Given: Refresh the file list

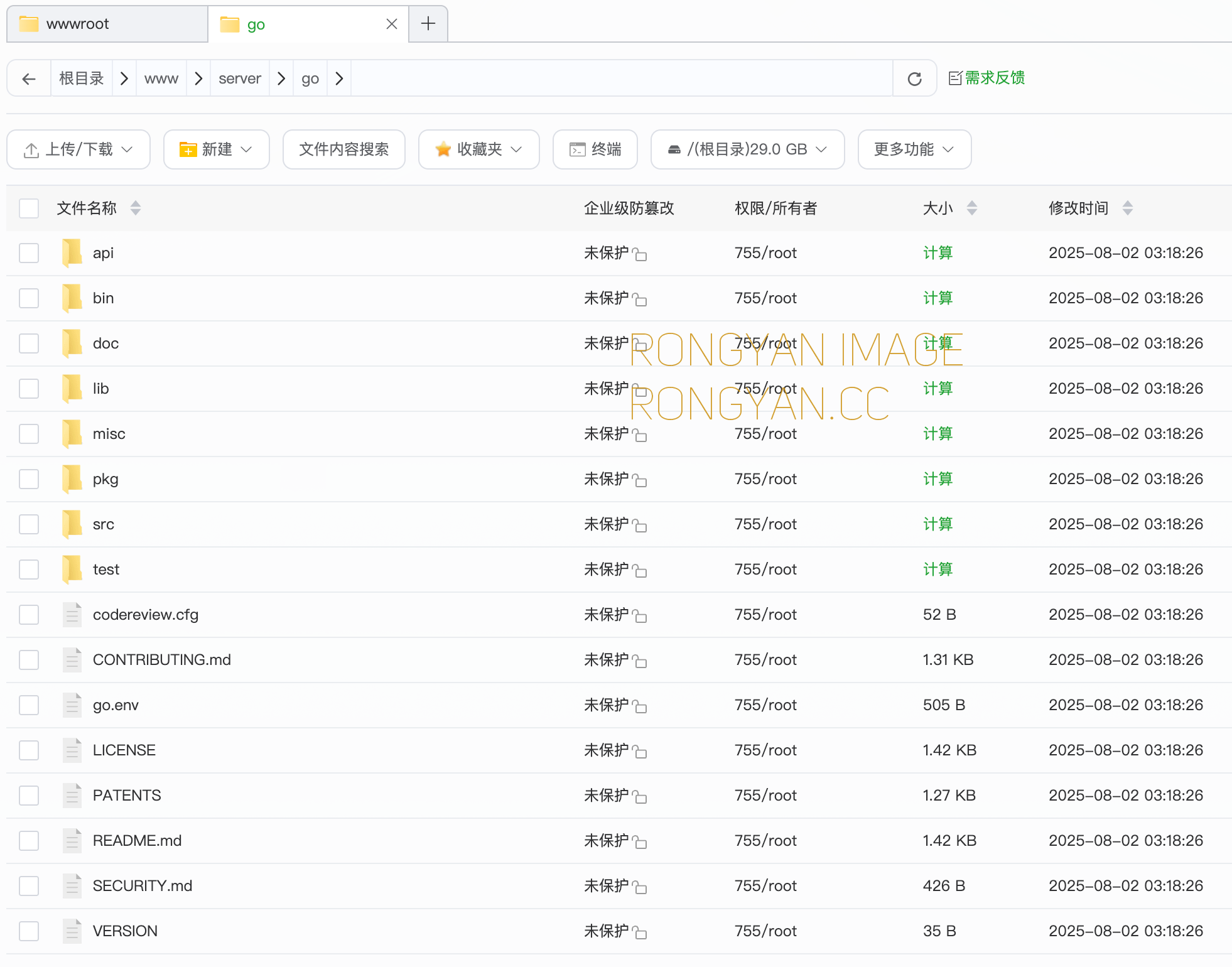Looking at the screenshot, I should pyautogui.click(x=914, y=78).
